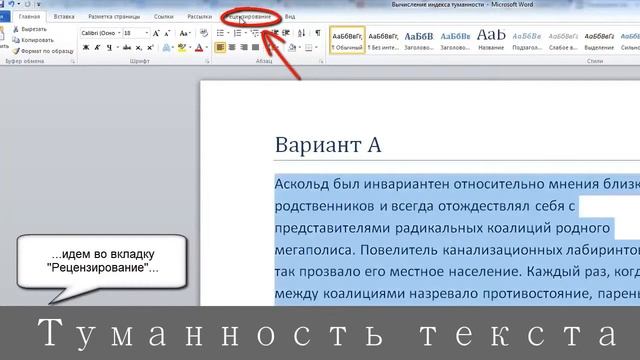Apply the Подзагол... style
This screenshot has height=360, width=640.
pos(527,40)
